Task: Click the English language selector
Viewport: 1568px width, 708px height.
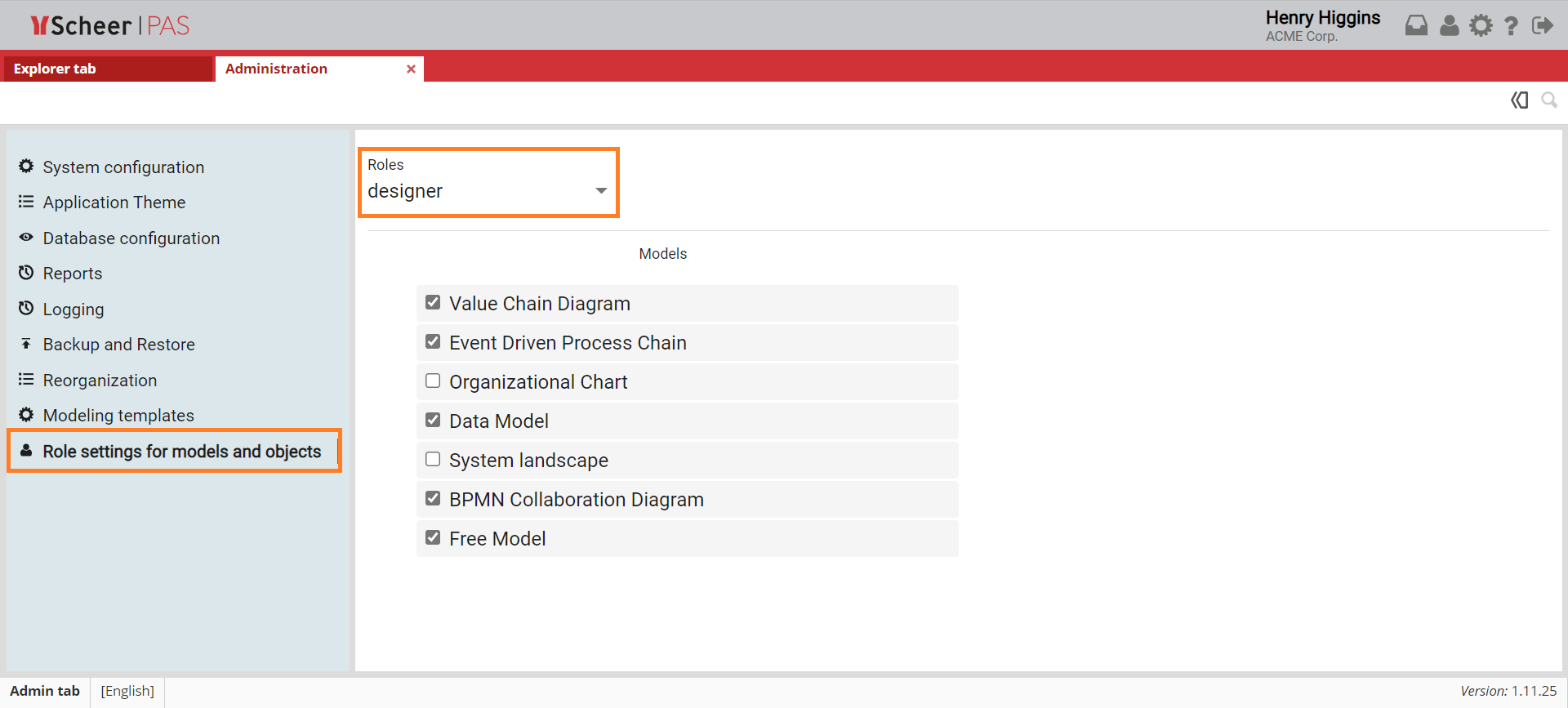Action: pyautogui.click(x=127, y=691)
